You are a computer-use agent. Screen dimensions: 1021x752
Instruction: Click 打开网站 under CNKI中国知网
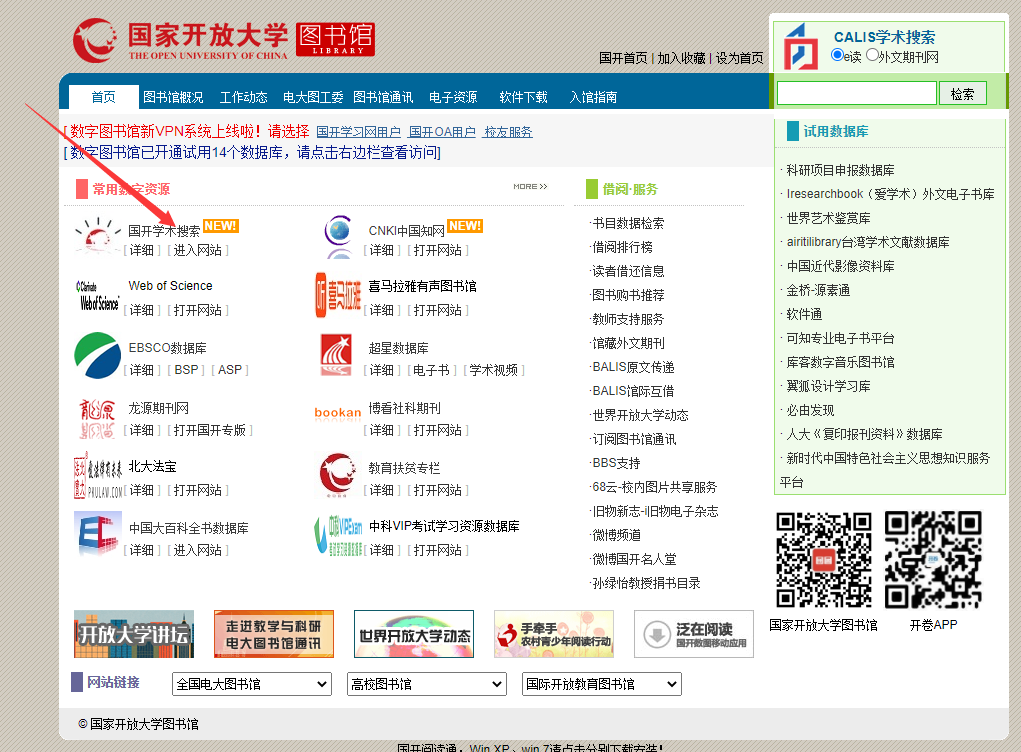pyautogui.click(x=438, y=251)
